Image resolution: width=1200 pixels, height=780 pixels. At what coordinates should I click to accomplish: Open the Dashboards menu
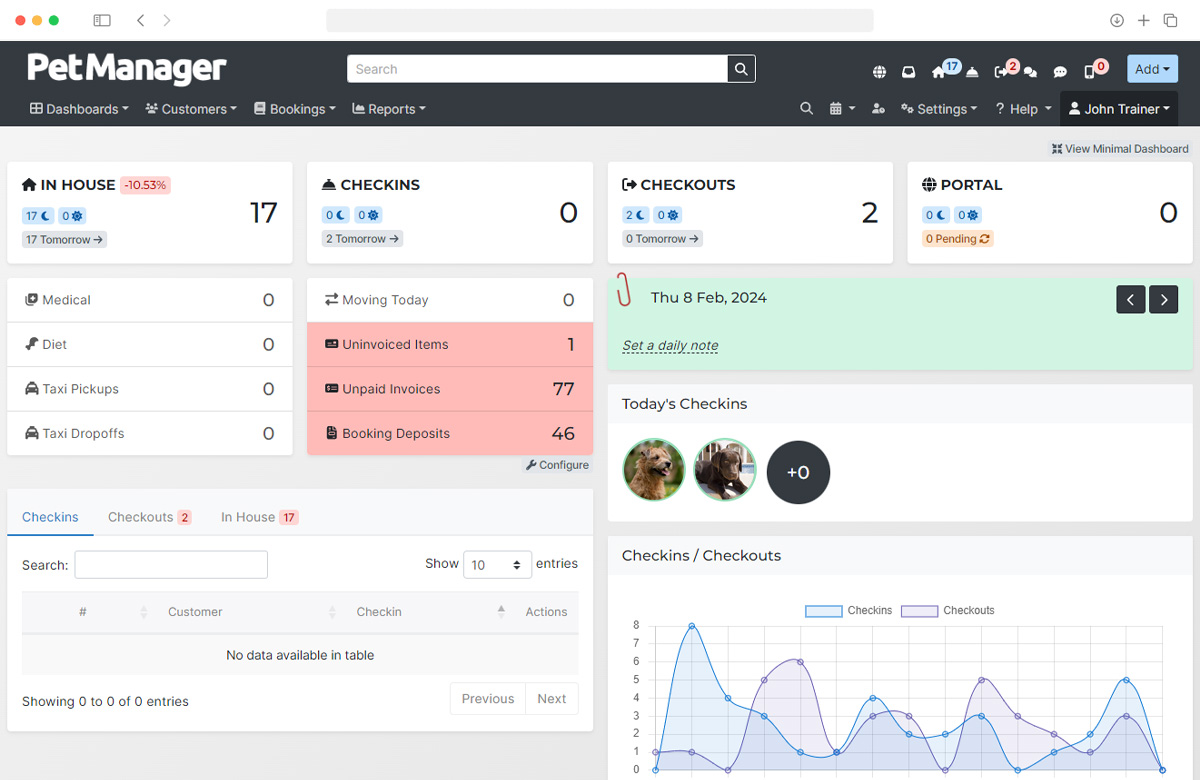tap(79, 109)
